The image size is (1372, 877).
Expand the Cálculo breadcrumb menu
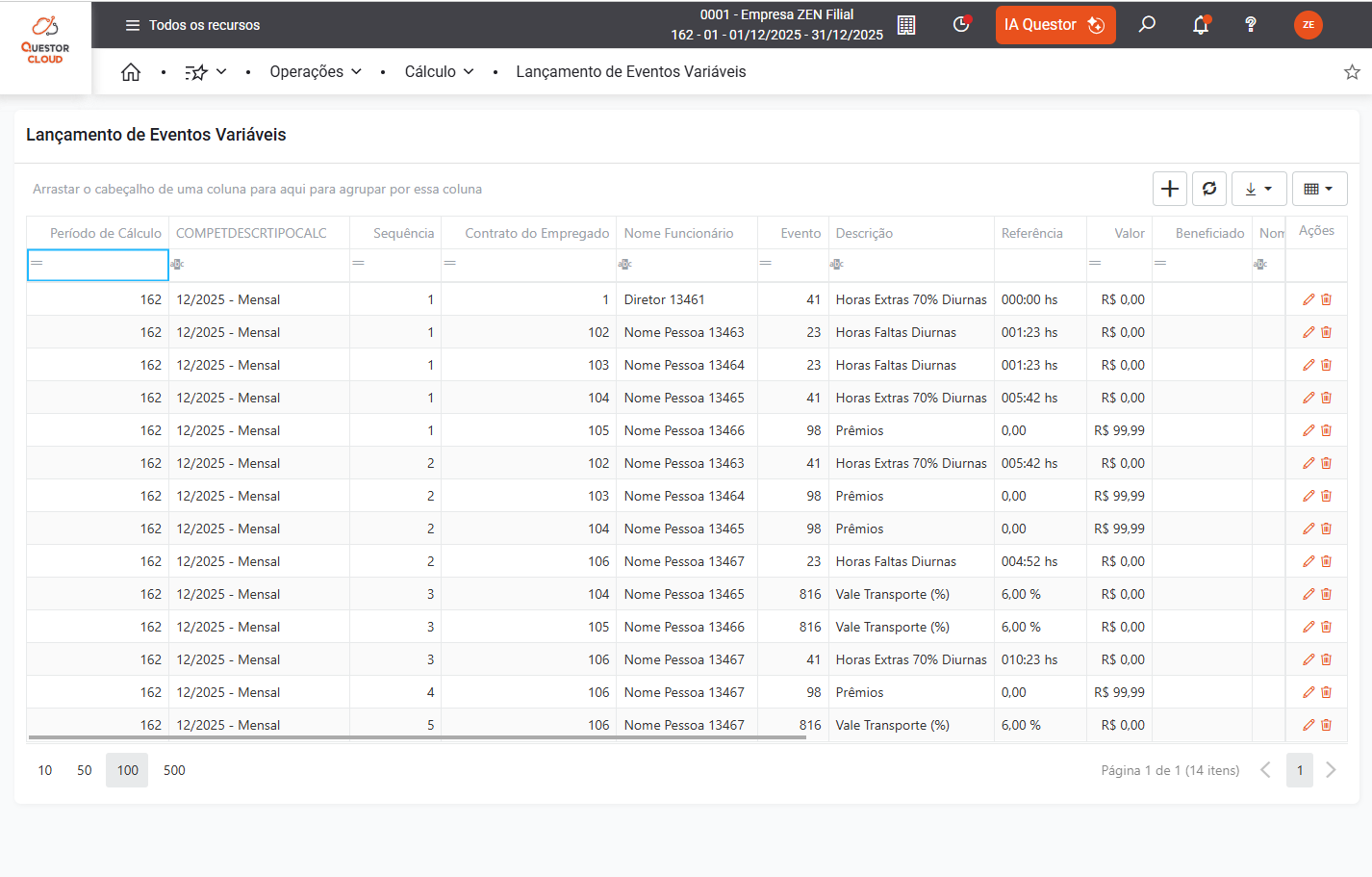[x=439, y=72]
